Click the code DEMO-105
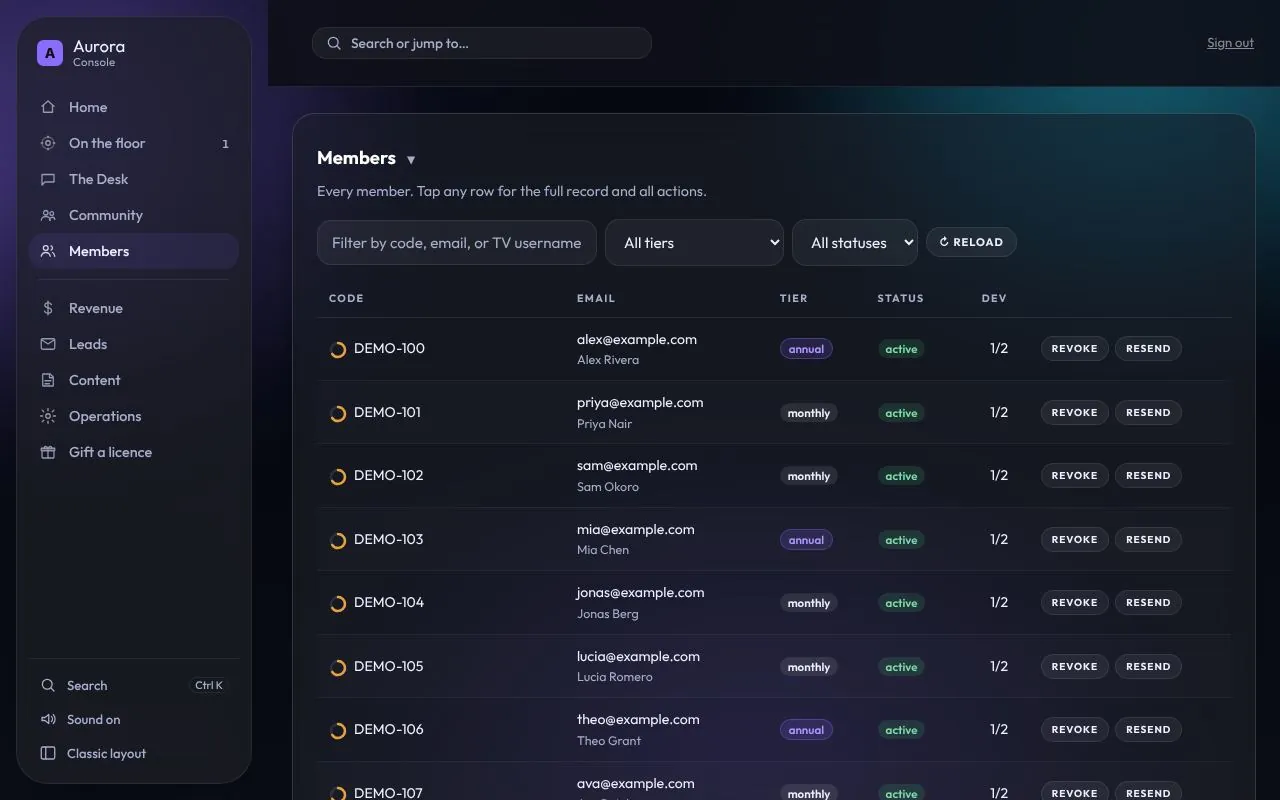Screen dimensions: 1280x800 click(x=389, y=666)
